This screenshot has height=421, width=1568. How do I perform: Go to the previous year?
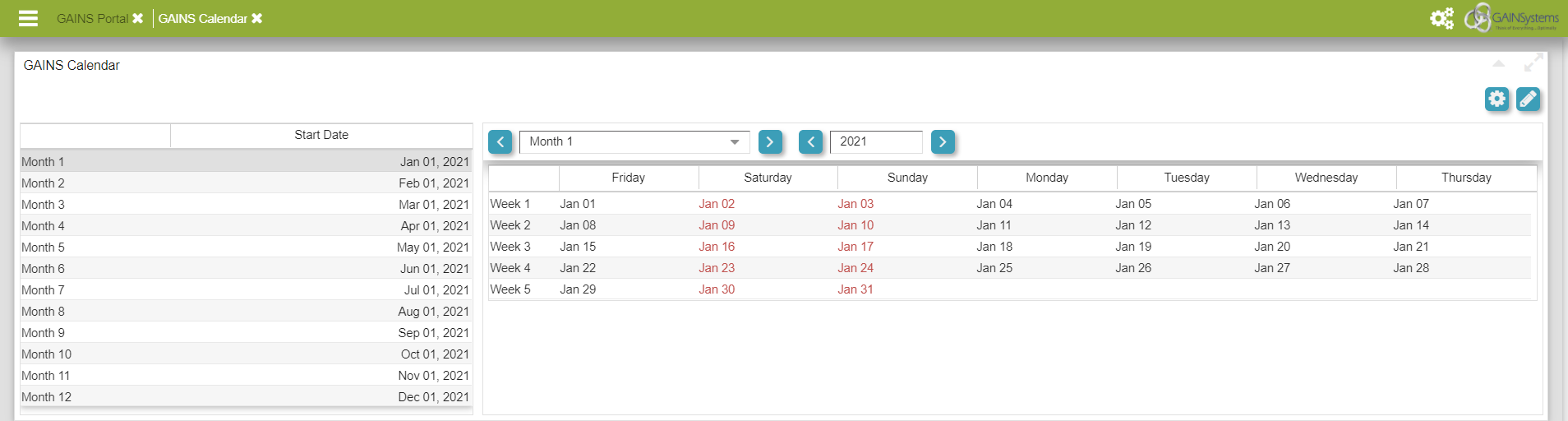coord(810,141)
